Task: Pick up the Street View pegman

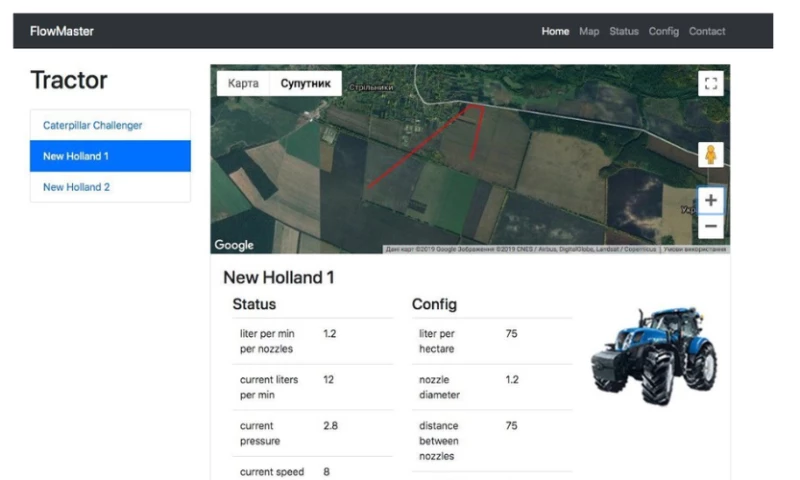Action: 711,155
